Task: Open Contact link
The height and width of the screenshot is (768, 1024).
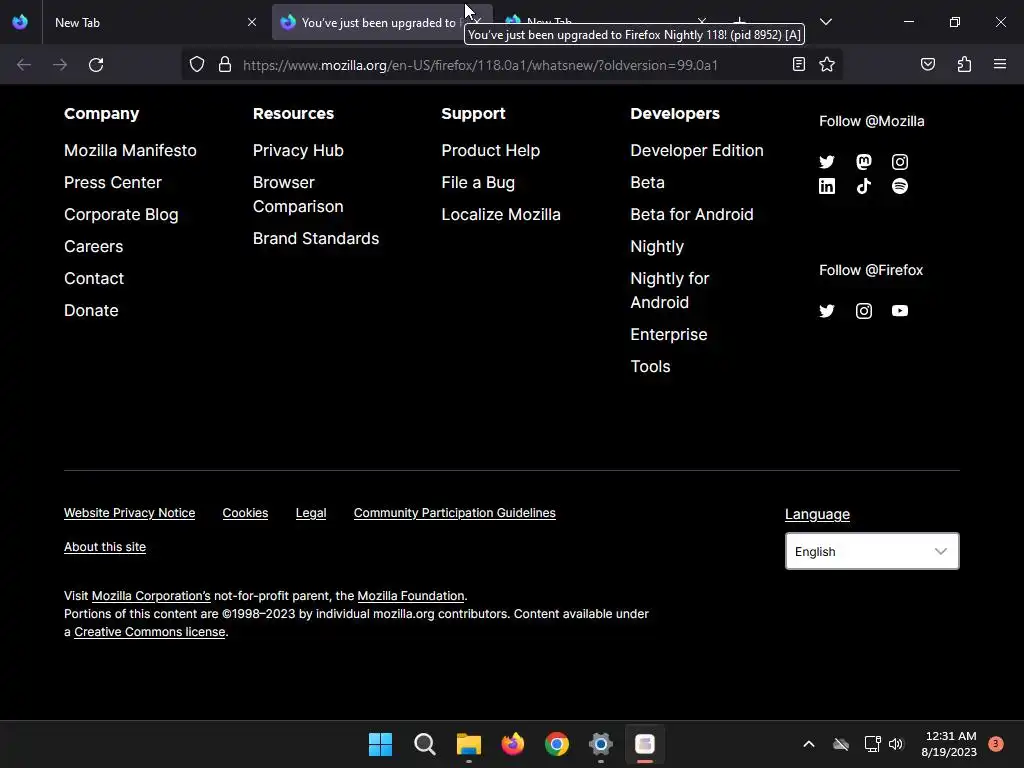Action: pos(94,278)
